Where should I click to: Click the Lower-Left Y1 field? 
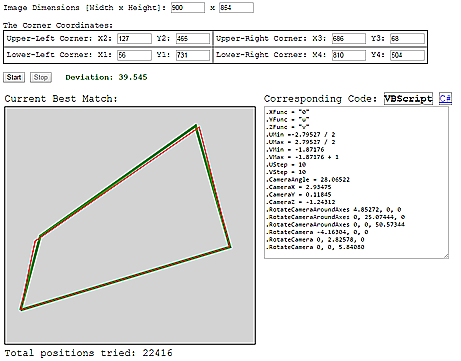[x=193, y=55]
